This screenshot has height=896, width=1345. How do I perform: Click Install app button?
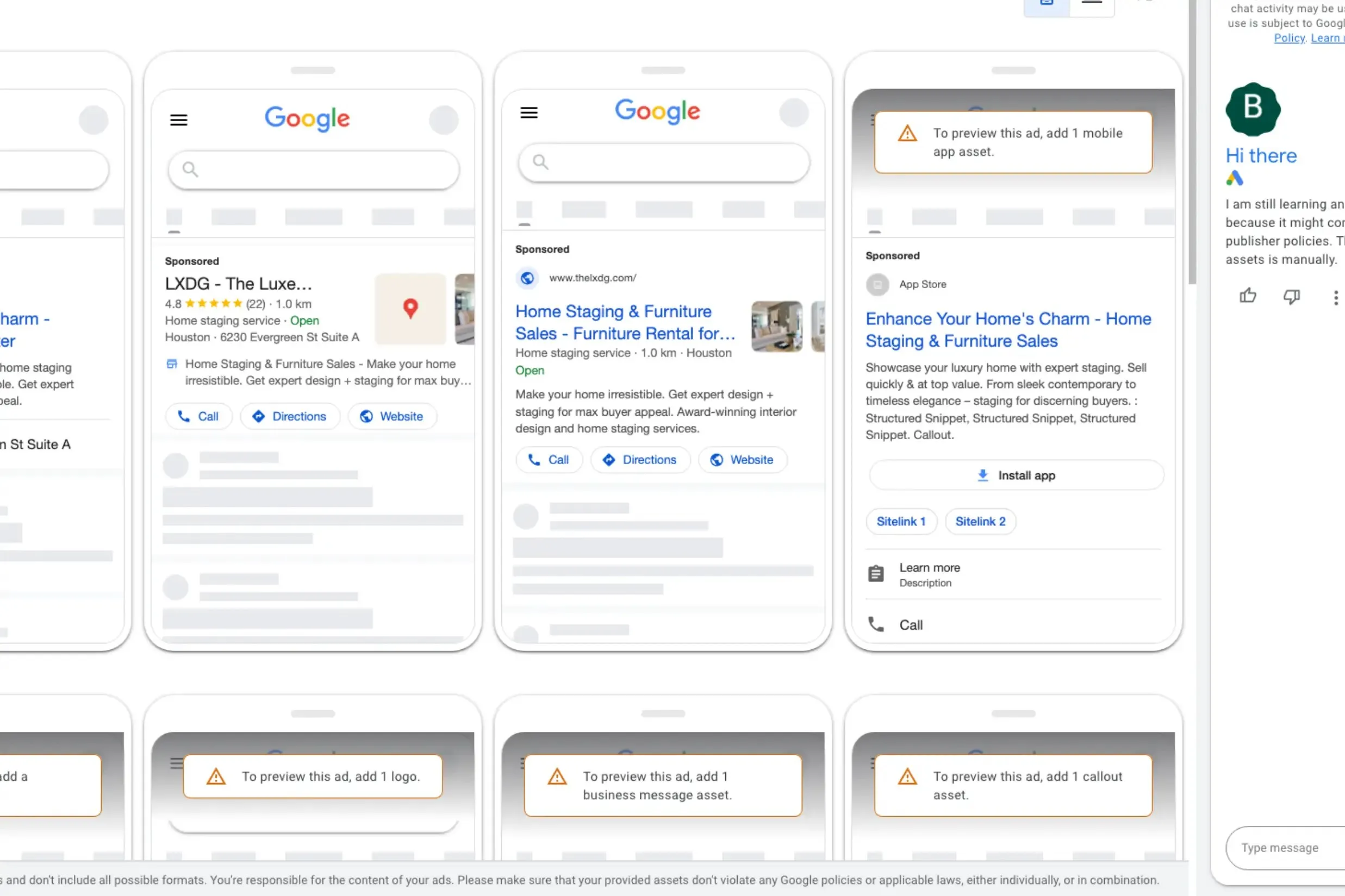click(1016, 475)
